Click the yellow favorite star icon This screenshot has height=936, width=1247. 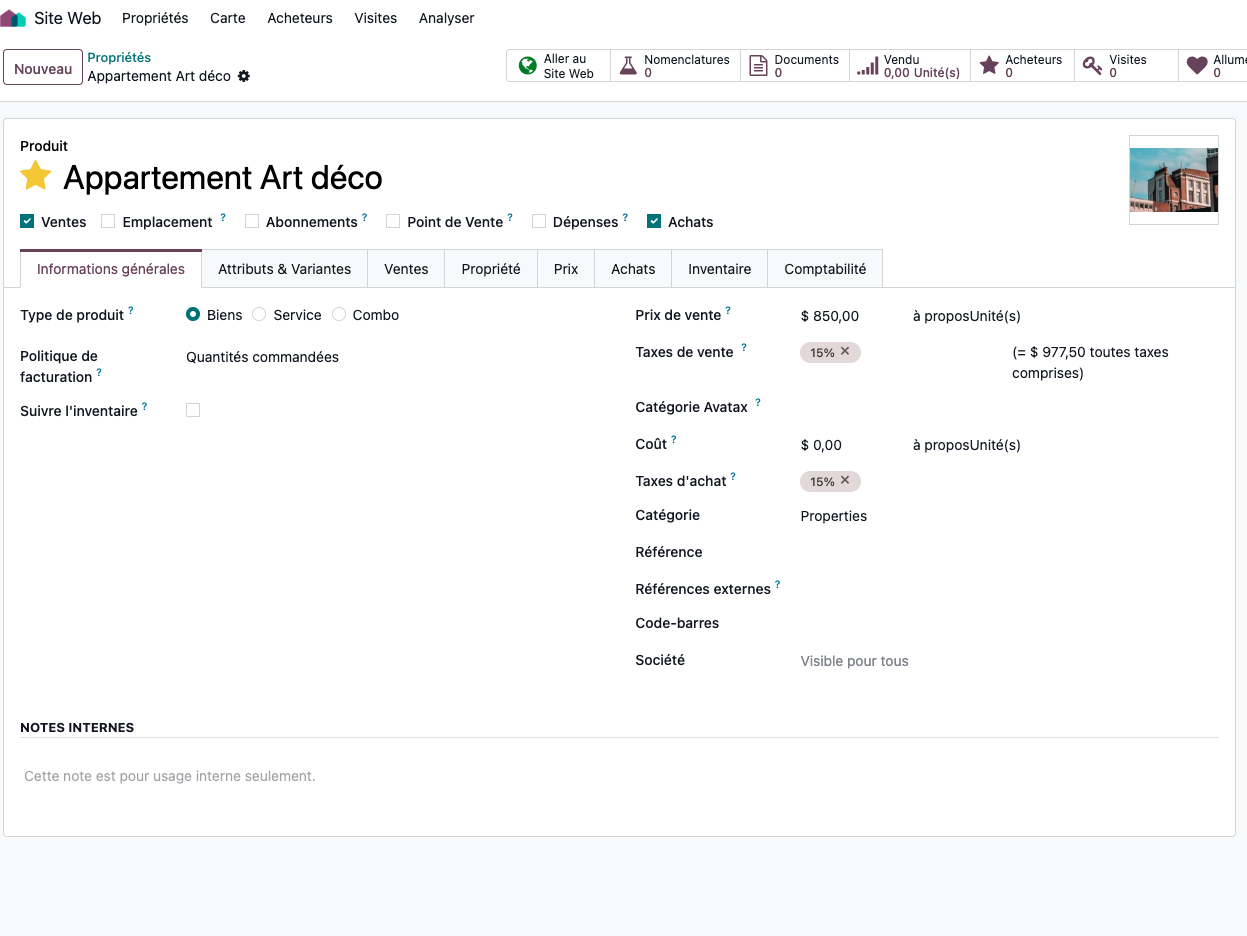[x=36, y=176]
